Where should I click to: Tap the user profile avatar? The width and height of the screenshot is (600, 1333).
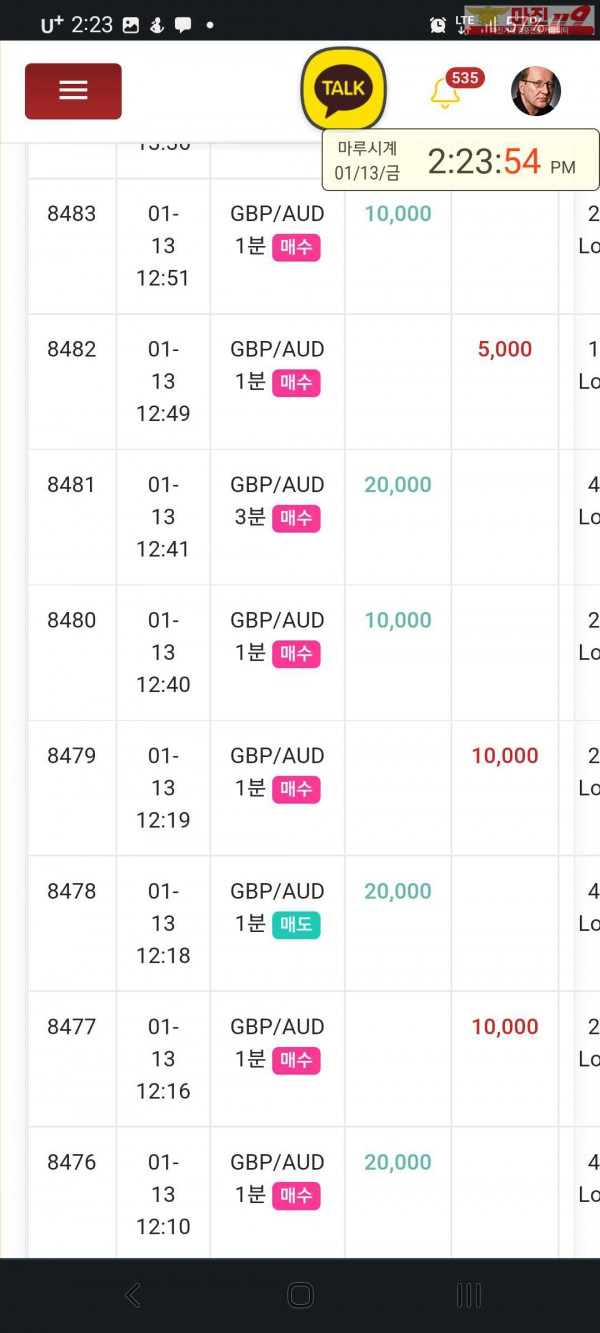click(536, 92)
